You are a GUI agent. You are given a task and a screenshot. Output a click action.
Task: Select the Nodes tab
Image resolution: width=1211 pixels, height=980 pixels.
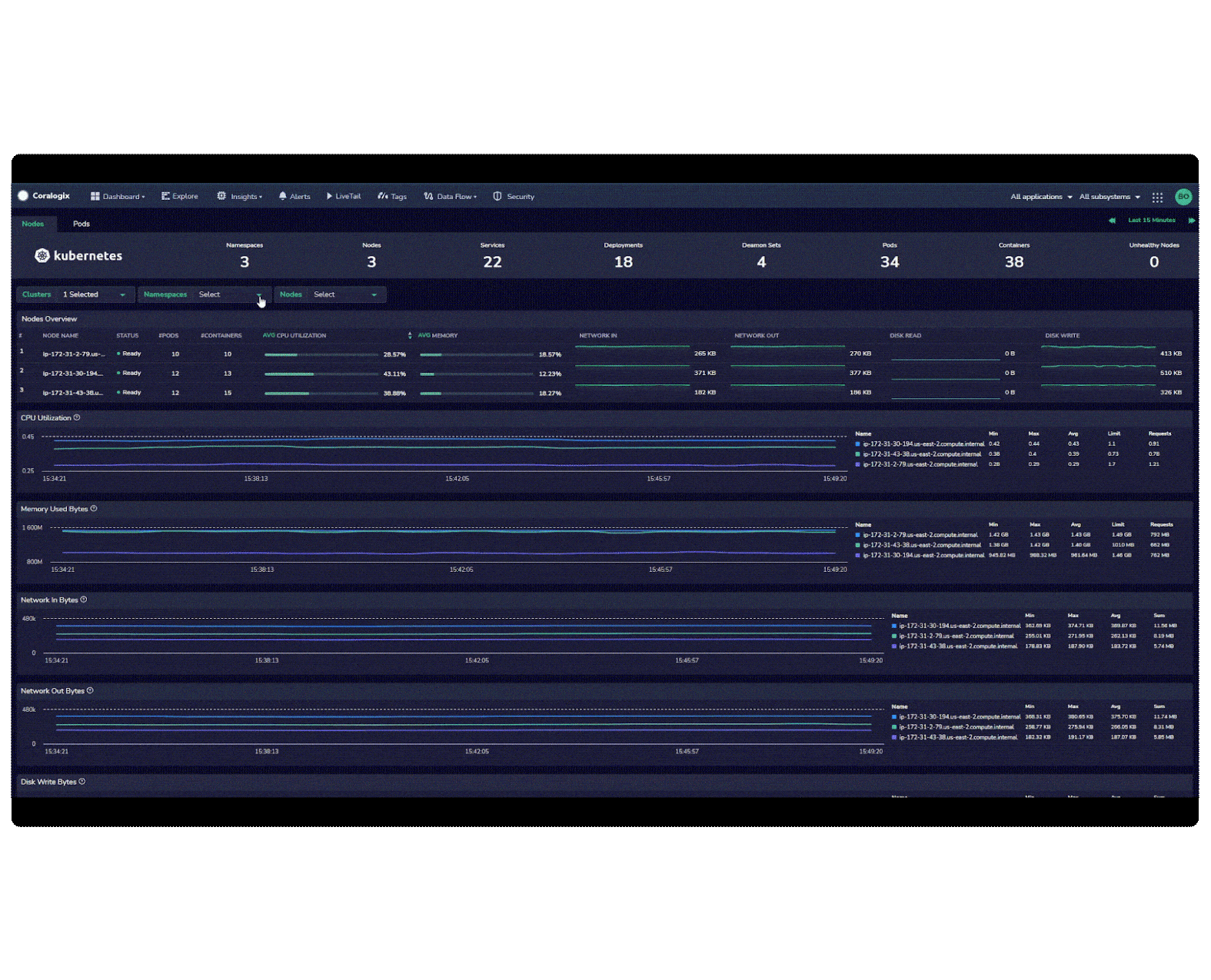(x=33, y=224)
